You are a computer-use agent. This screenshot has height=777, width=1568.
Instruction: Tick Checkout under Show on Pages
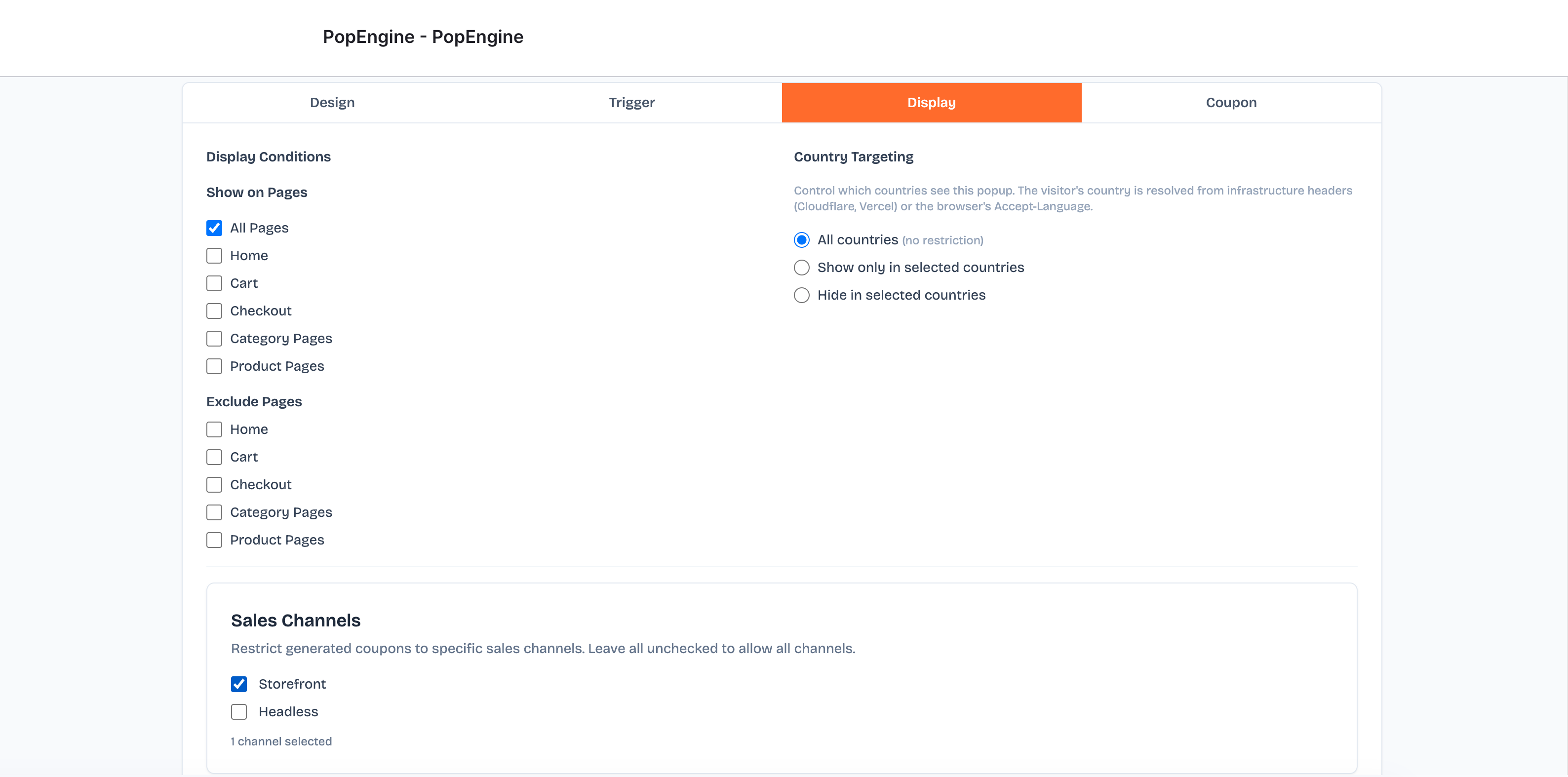coord(214,311)
